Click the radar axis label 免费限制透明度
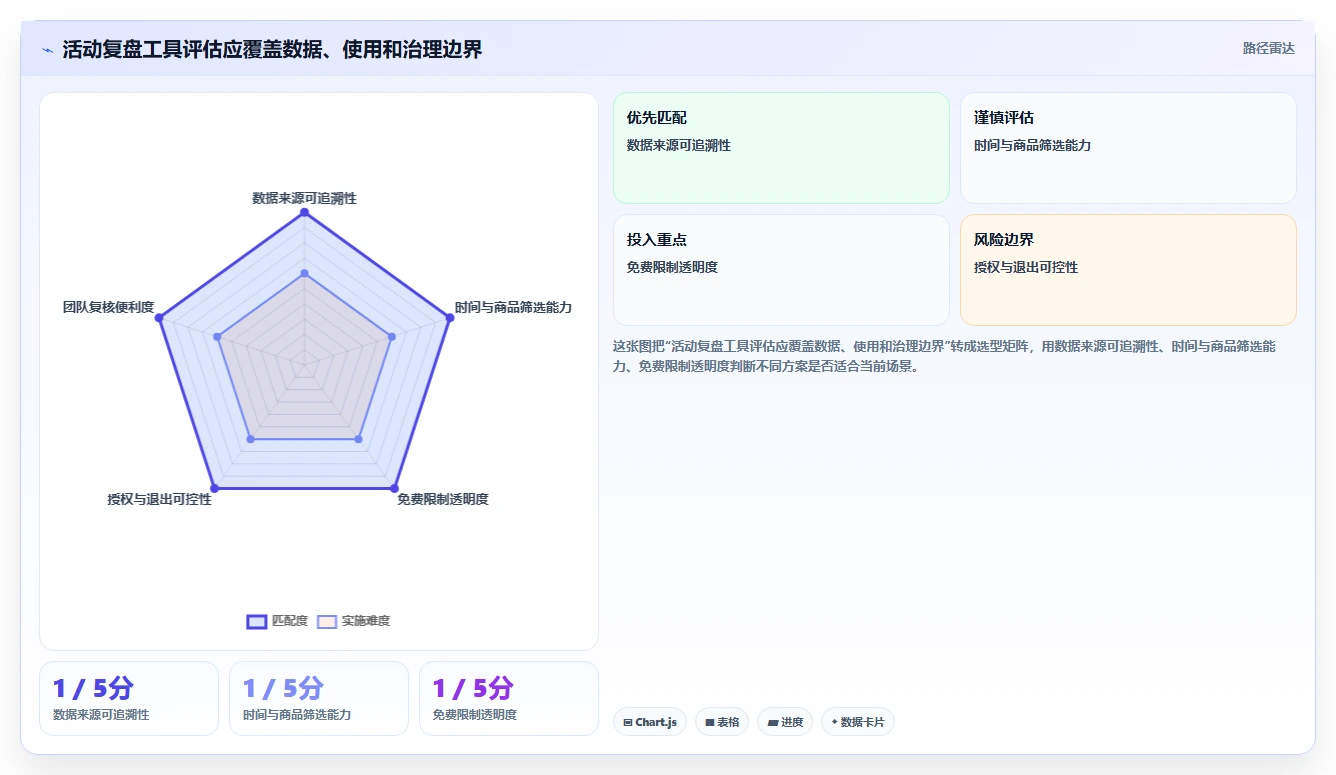 pos(442,499)
